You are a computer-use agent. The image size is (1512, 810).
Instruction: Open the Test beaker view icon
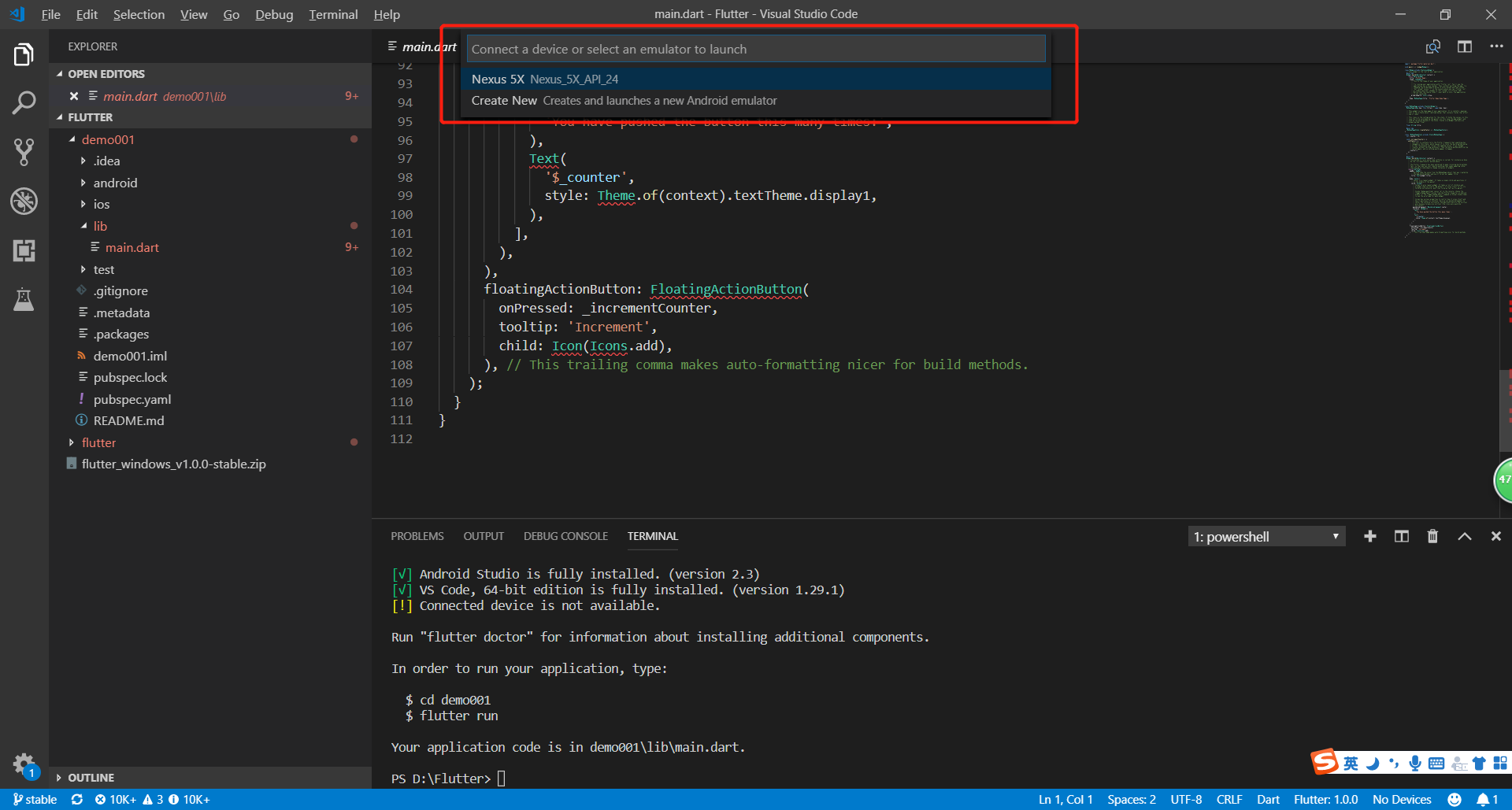[24, 299]
